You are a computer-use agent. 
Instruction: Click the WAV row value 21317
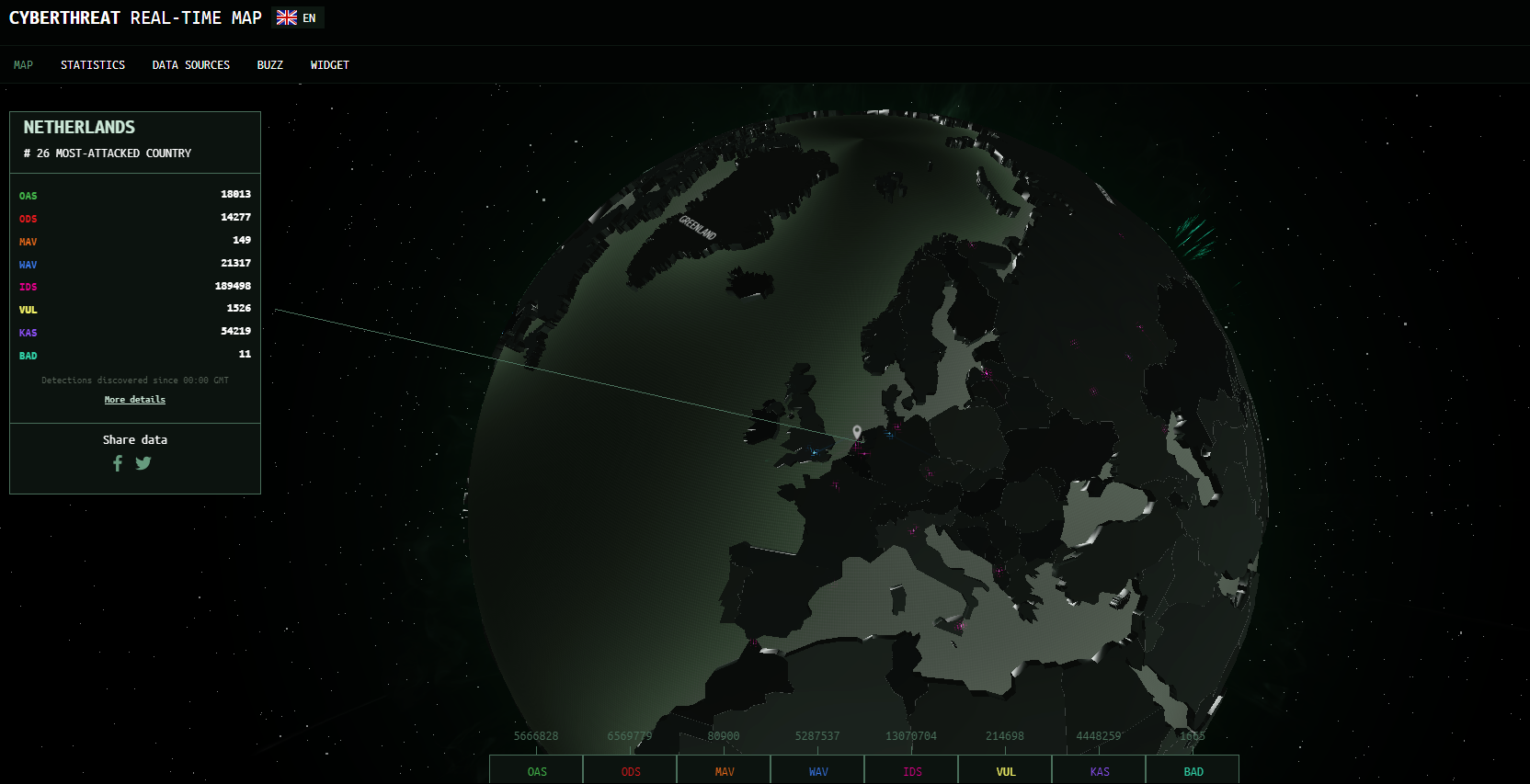point(235,264)
